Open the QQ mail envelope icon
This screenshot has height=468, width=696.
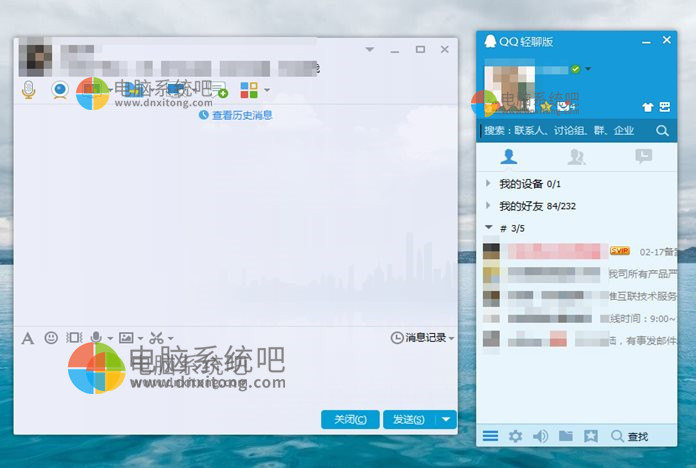click(x=564, y=107)
